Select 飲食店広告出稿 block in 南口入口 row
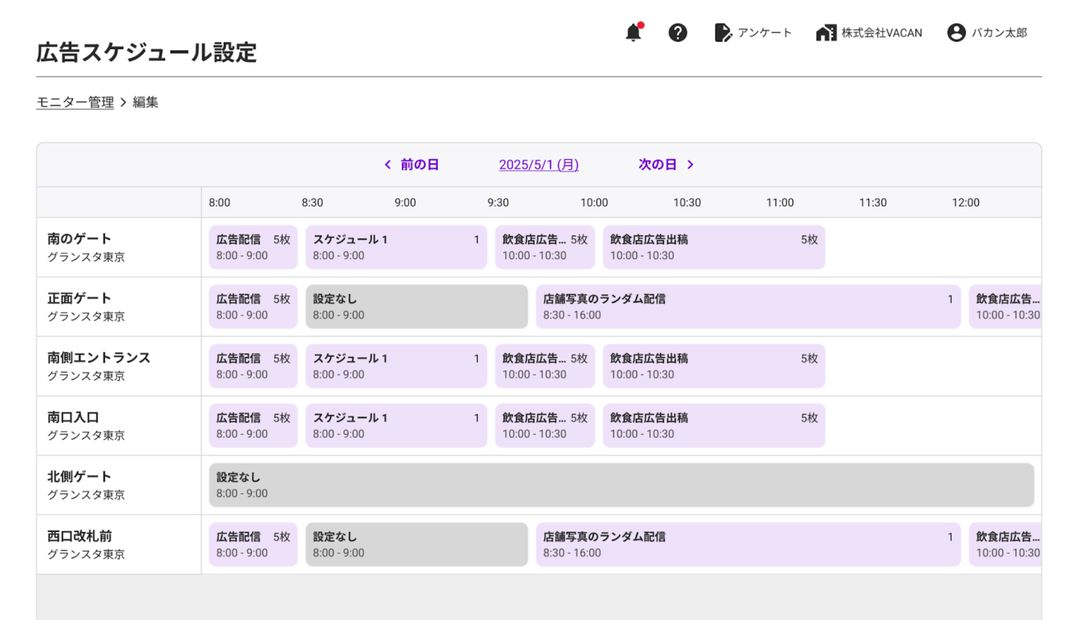The height and width of the screenshot is (620, 1078). click(x=714, y=425)
